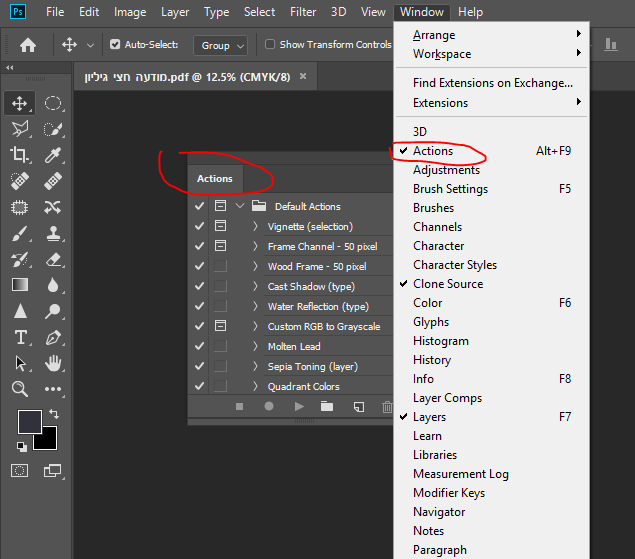
Task: Select the Polygonal Lasso tool
Action: tap(19, 129)
